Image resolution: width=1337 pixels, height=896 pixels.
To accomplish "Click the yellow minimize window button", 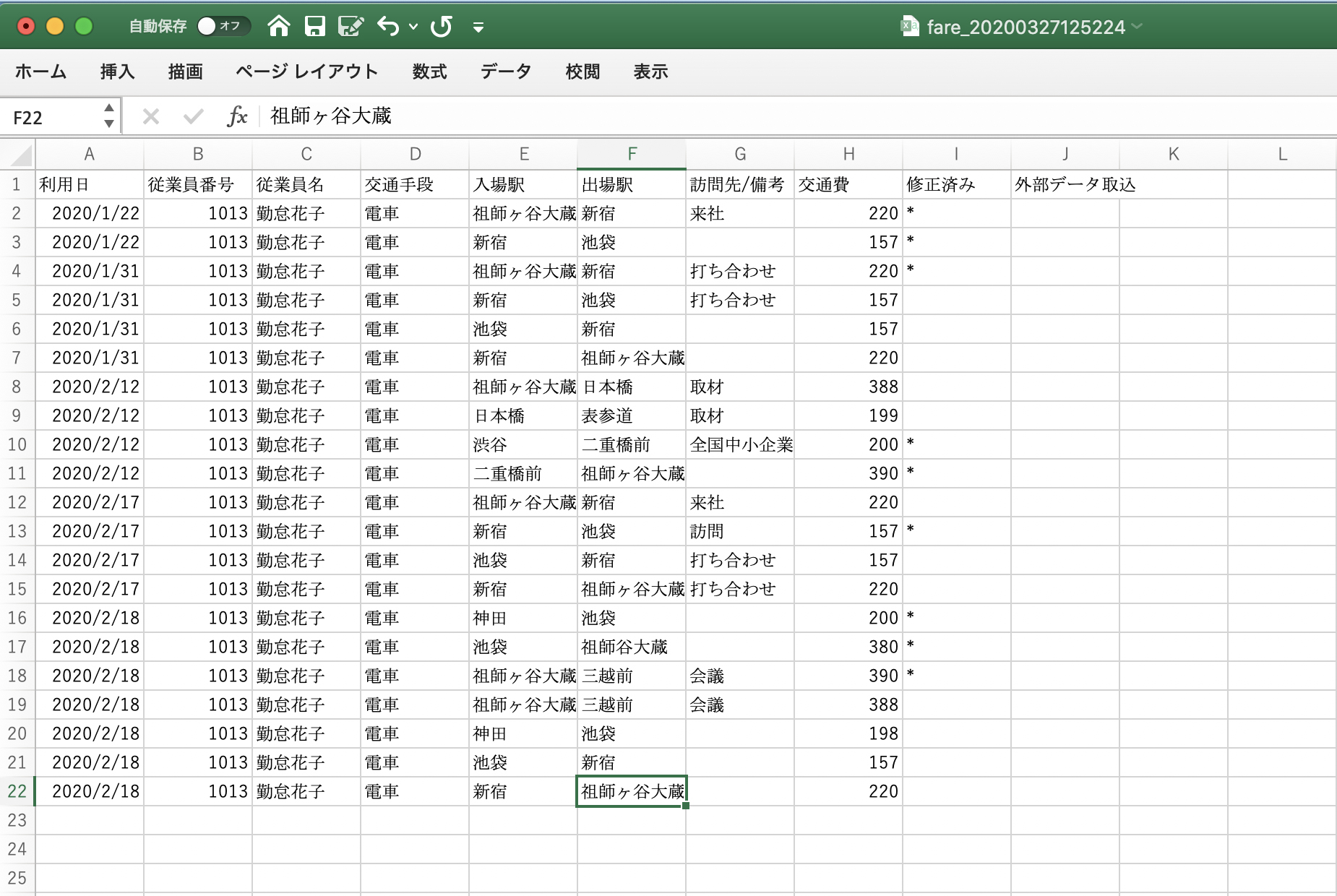I will tap(55, 27).
